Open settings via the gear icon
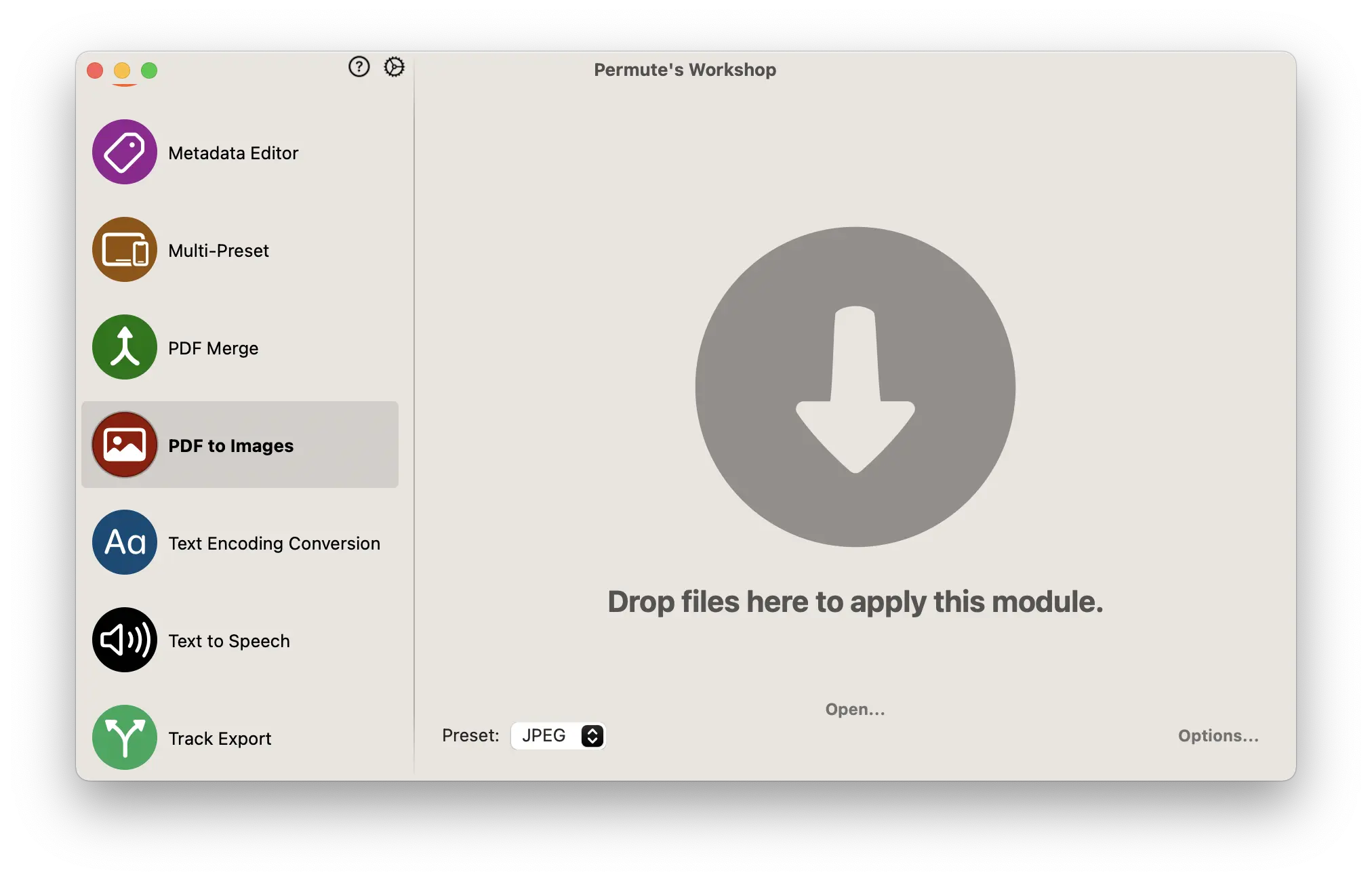This screenshot has height=881, width=1372. (x=394, y=66)
